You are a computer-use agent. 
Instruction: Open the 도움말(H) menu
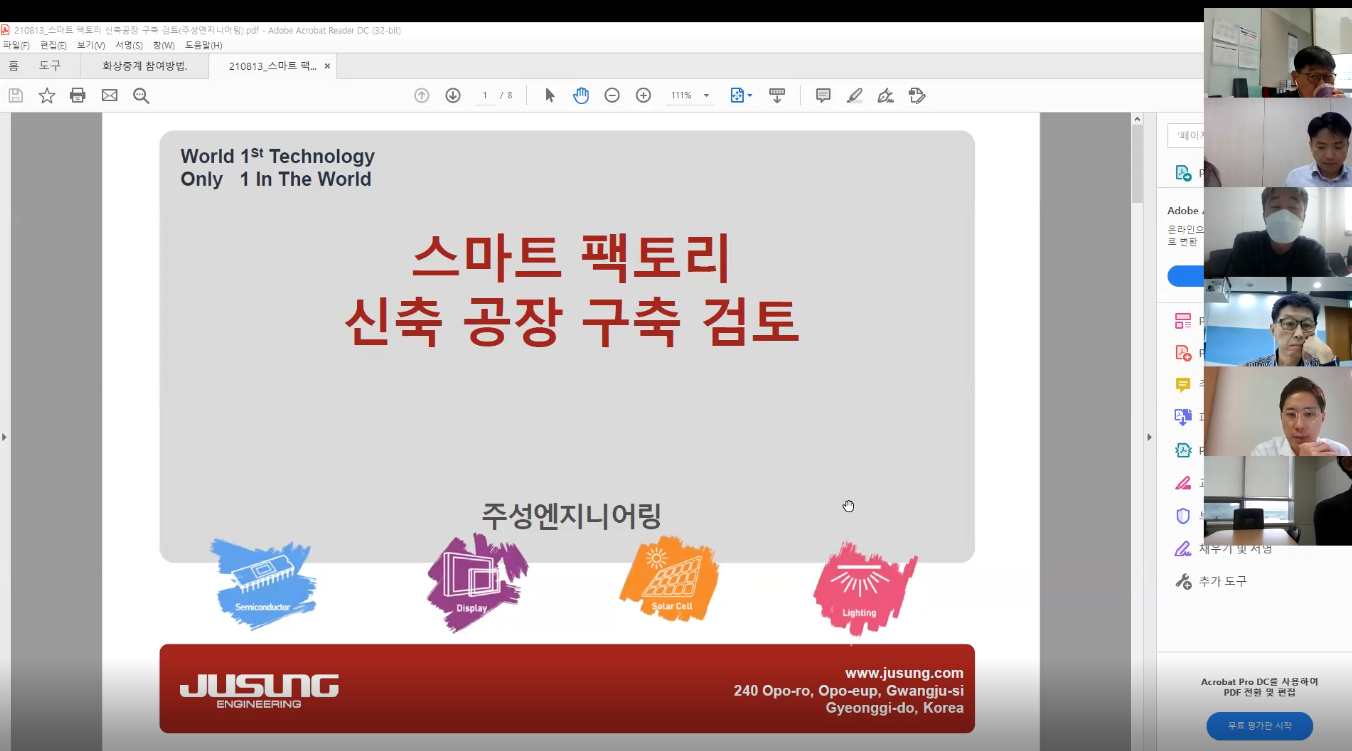tap(204, 45)
